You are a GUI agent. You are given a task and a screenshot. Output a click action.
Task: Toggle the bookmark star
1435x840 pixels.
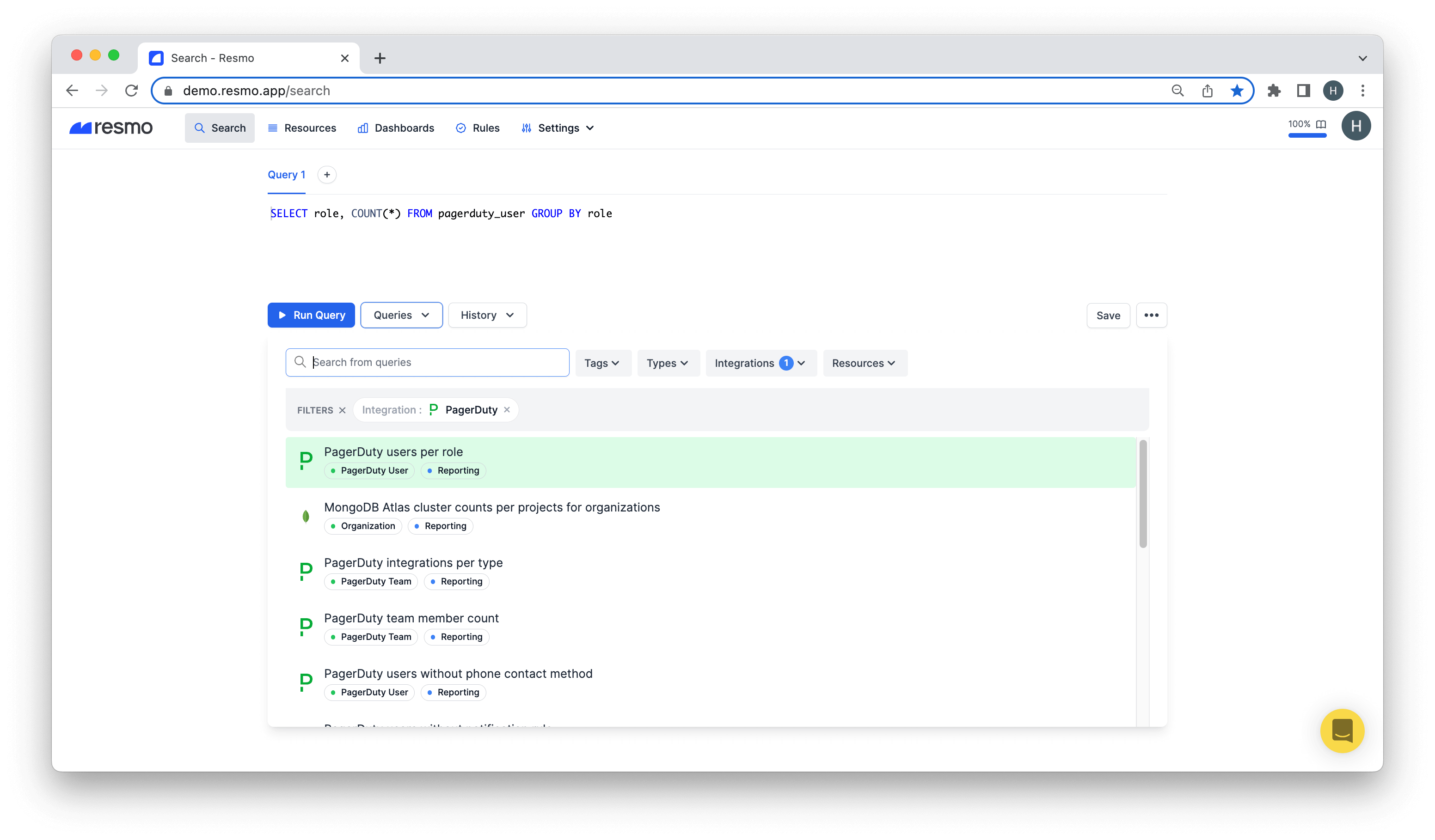1236,91
